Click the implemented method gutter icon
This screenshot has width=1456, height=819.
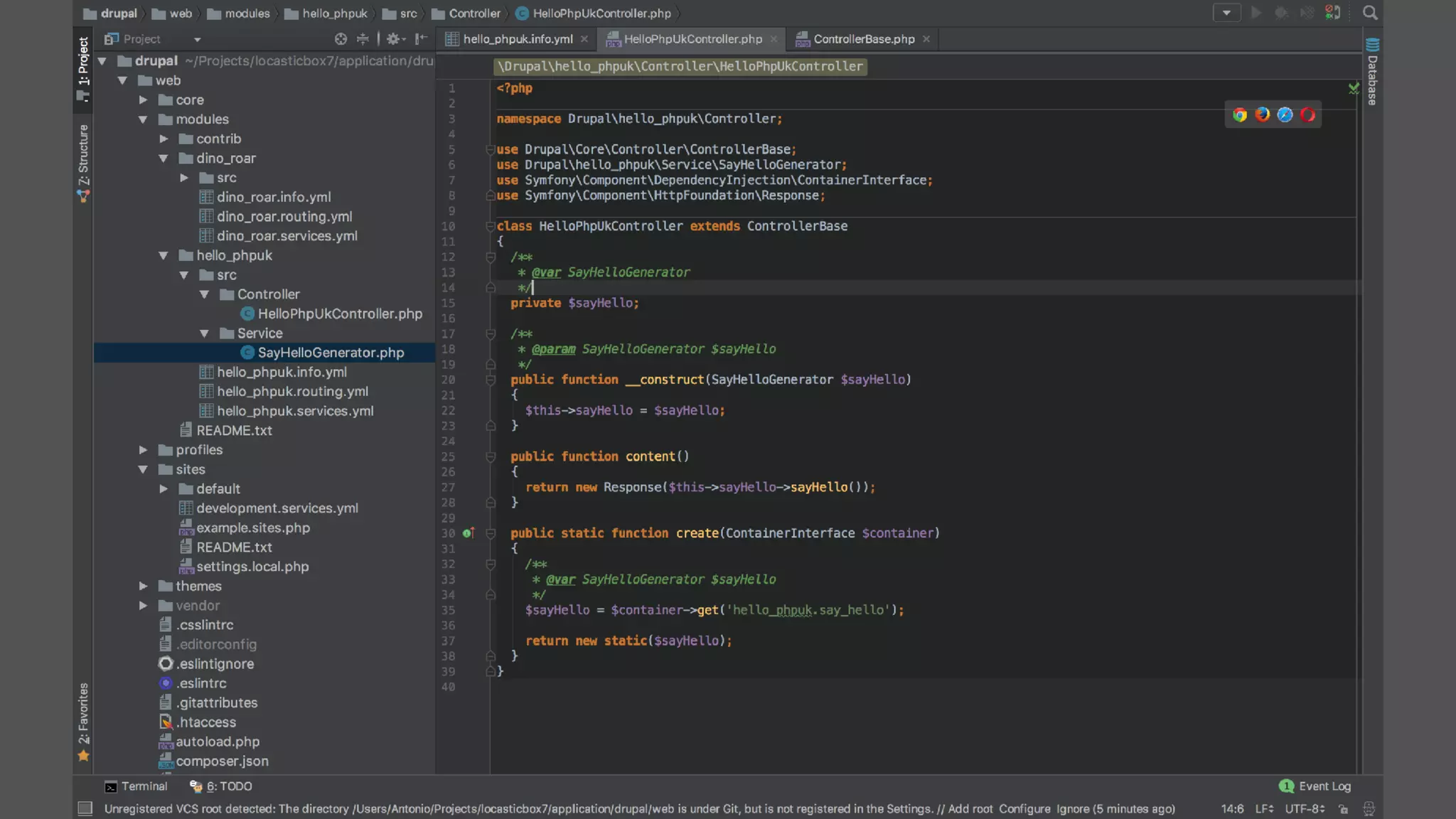click(x=468, y=533)
